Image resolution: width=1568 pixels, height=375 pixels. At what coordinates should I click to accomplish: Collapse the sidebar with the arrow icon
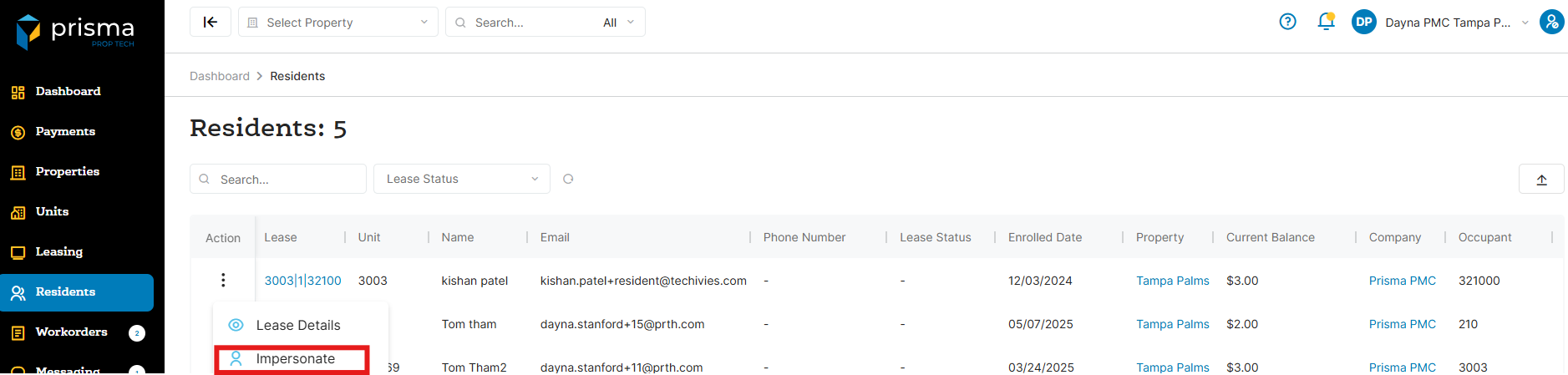point(211,23)
